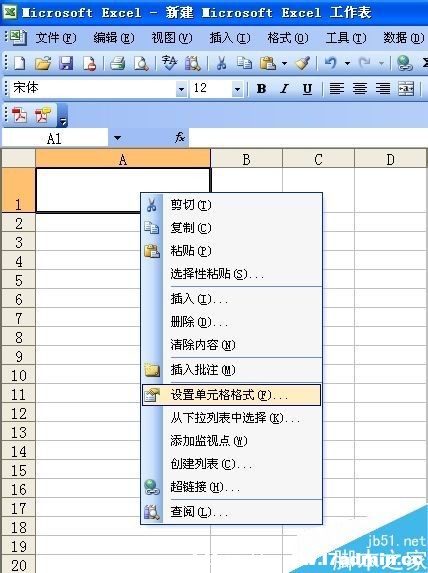Screen dimensions: 428x573
Task: Click the New workbook icon
Action: point(19,64)
